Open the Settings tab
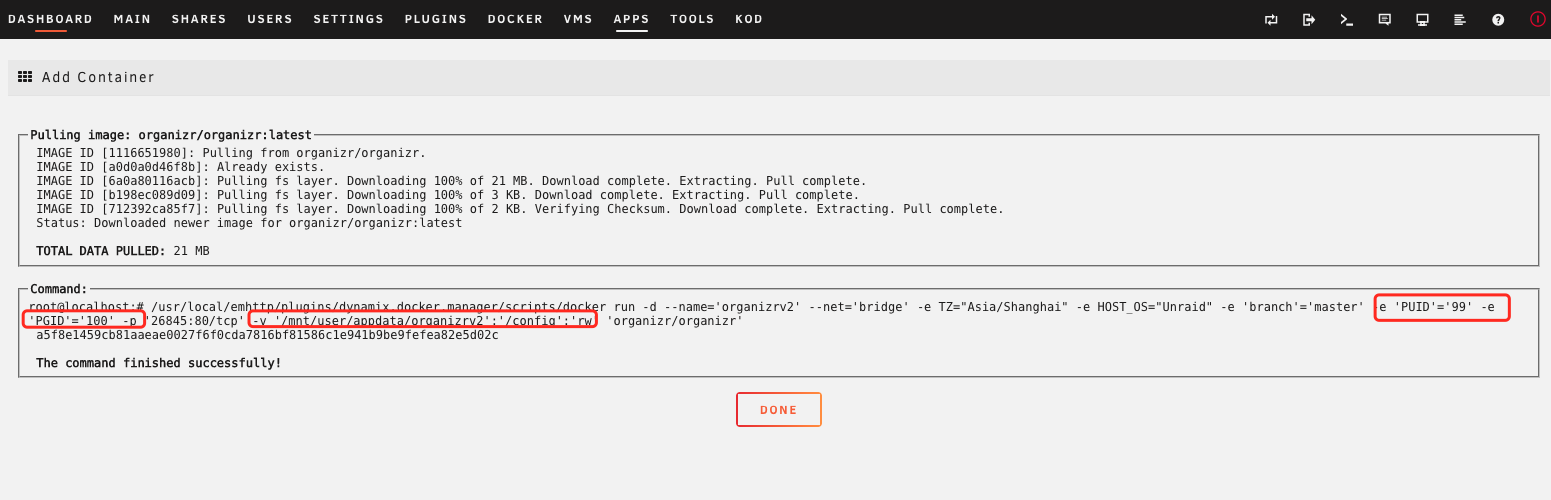The image size is (1551, 500). [x=349, y=19]
